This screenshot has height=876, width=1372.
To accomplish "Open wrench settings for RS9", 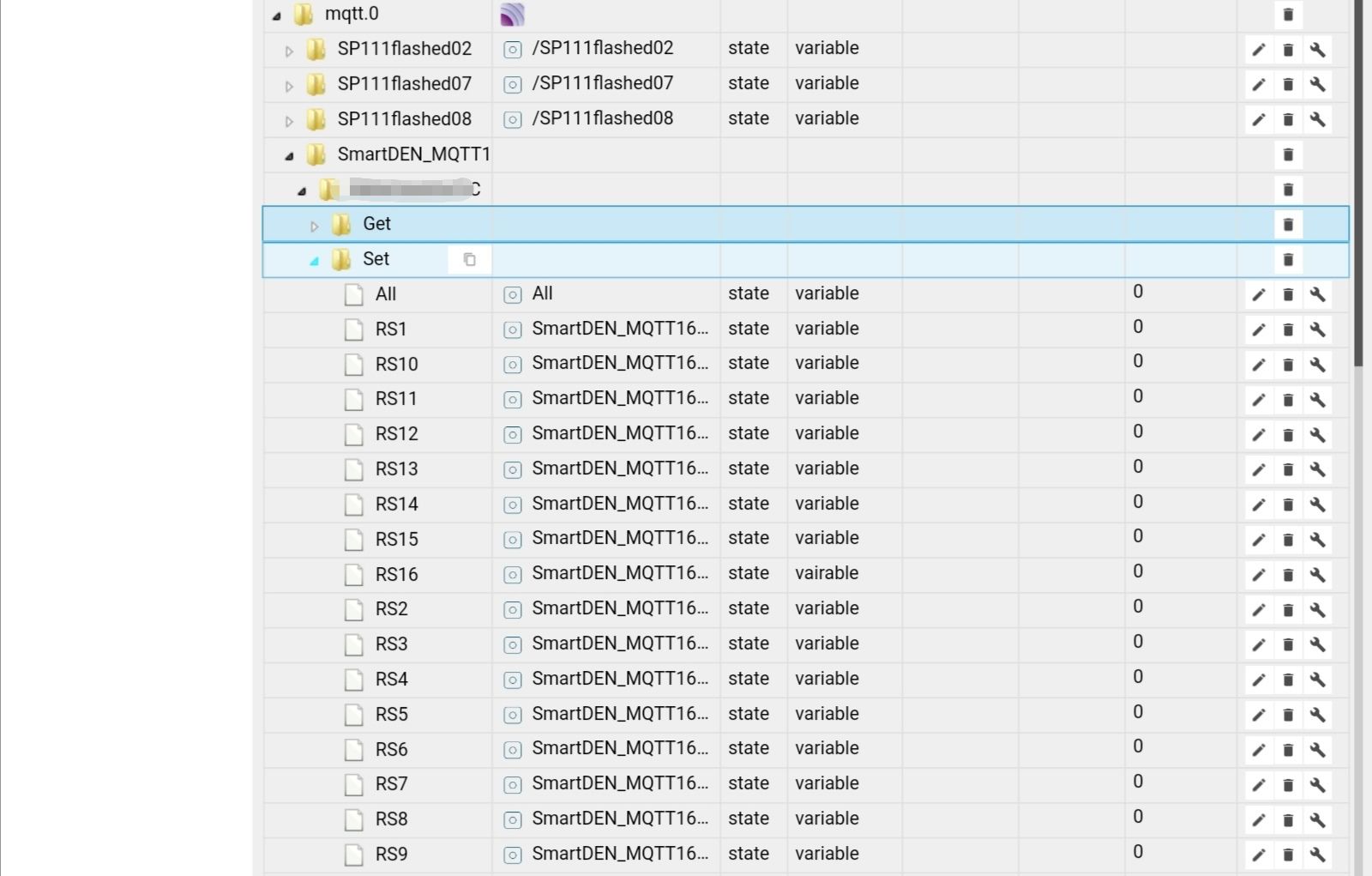I will (1317, 855).
